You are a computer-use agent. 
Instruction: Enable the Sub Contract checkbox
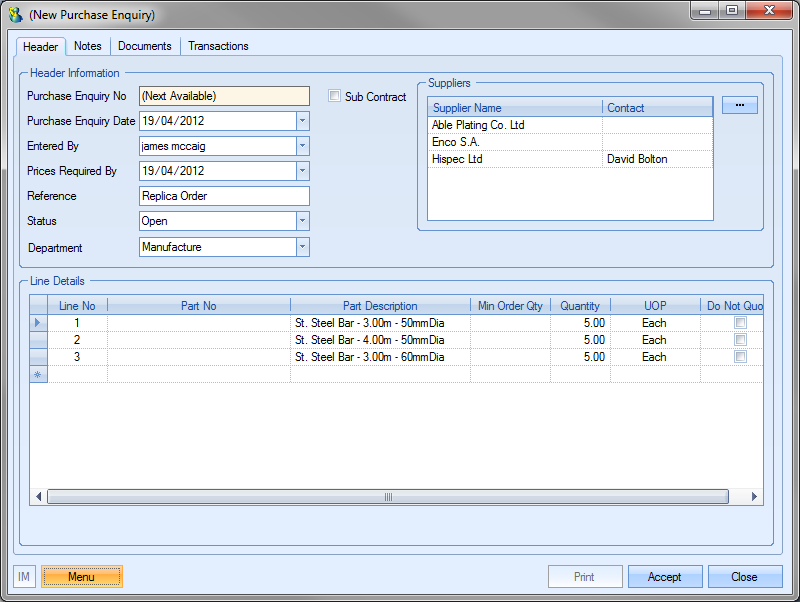click(x=335, y=96)
